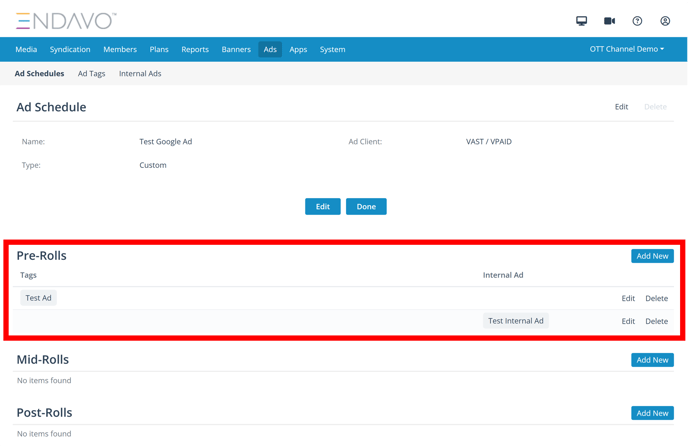Switch to the Ad Schedules tab
Screen dimensions: 688x446
pyautogui.click(x=39, y=74)
